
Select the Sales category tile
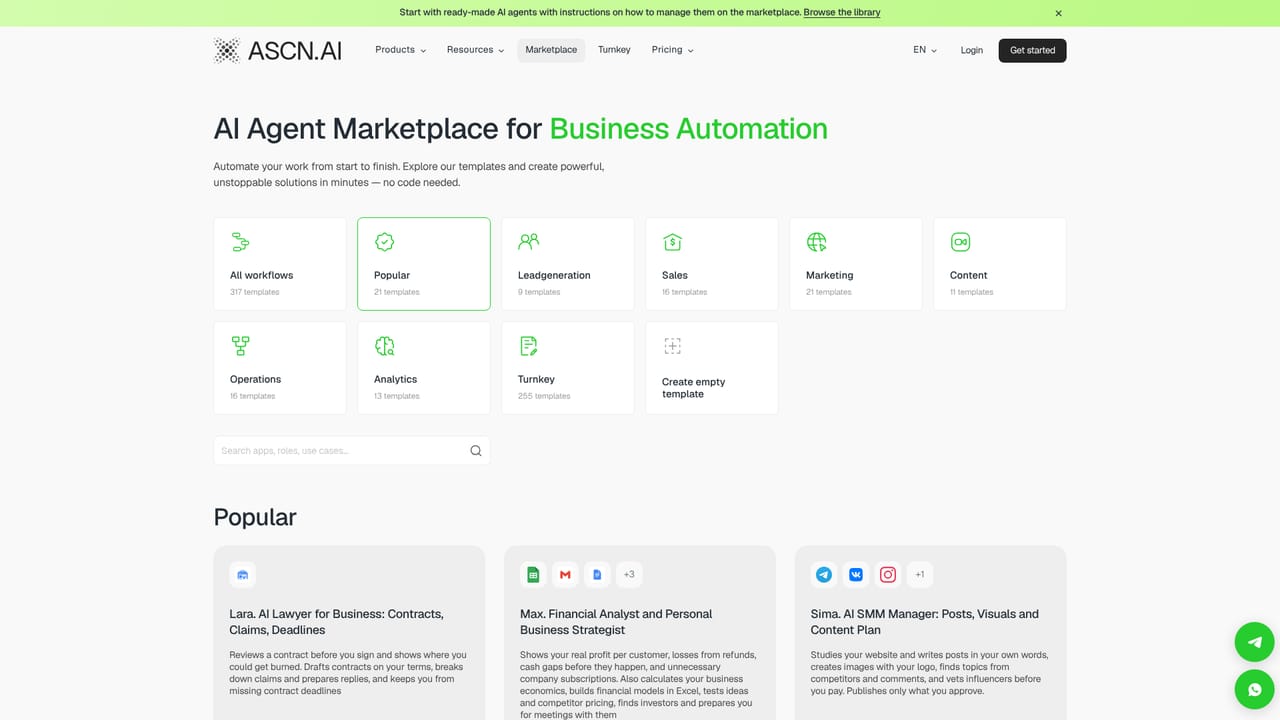click(712, 264)
